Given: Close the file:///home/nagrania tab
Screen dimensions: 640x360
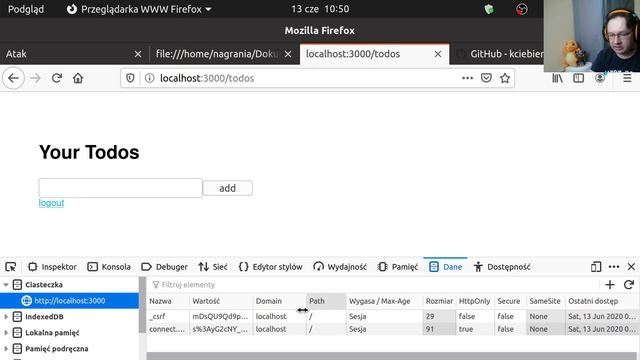Looking at the screenshot, I should (288, 54).
